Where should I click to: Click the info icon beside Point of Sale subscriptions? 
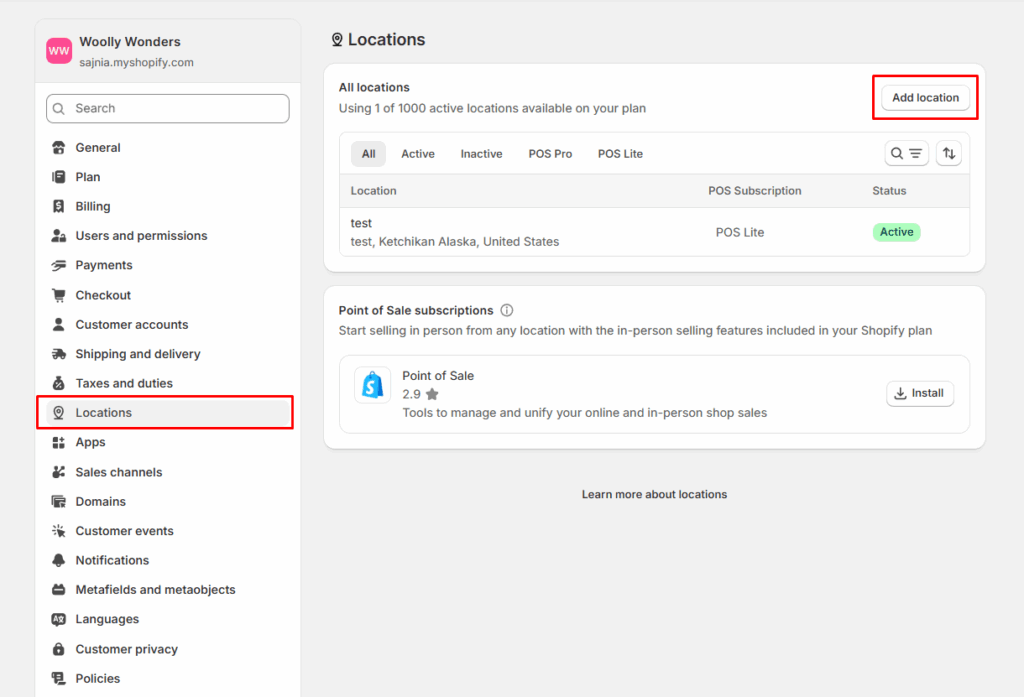[507, 310]
